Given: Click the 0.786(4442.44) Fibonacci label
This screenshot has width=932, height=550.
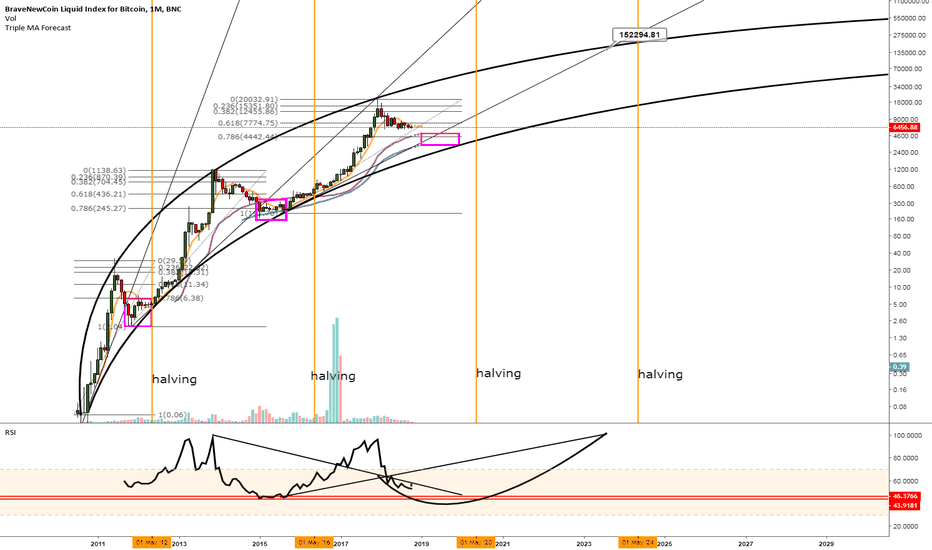Looking at the screenshot, I should coord(248,137).
